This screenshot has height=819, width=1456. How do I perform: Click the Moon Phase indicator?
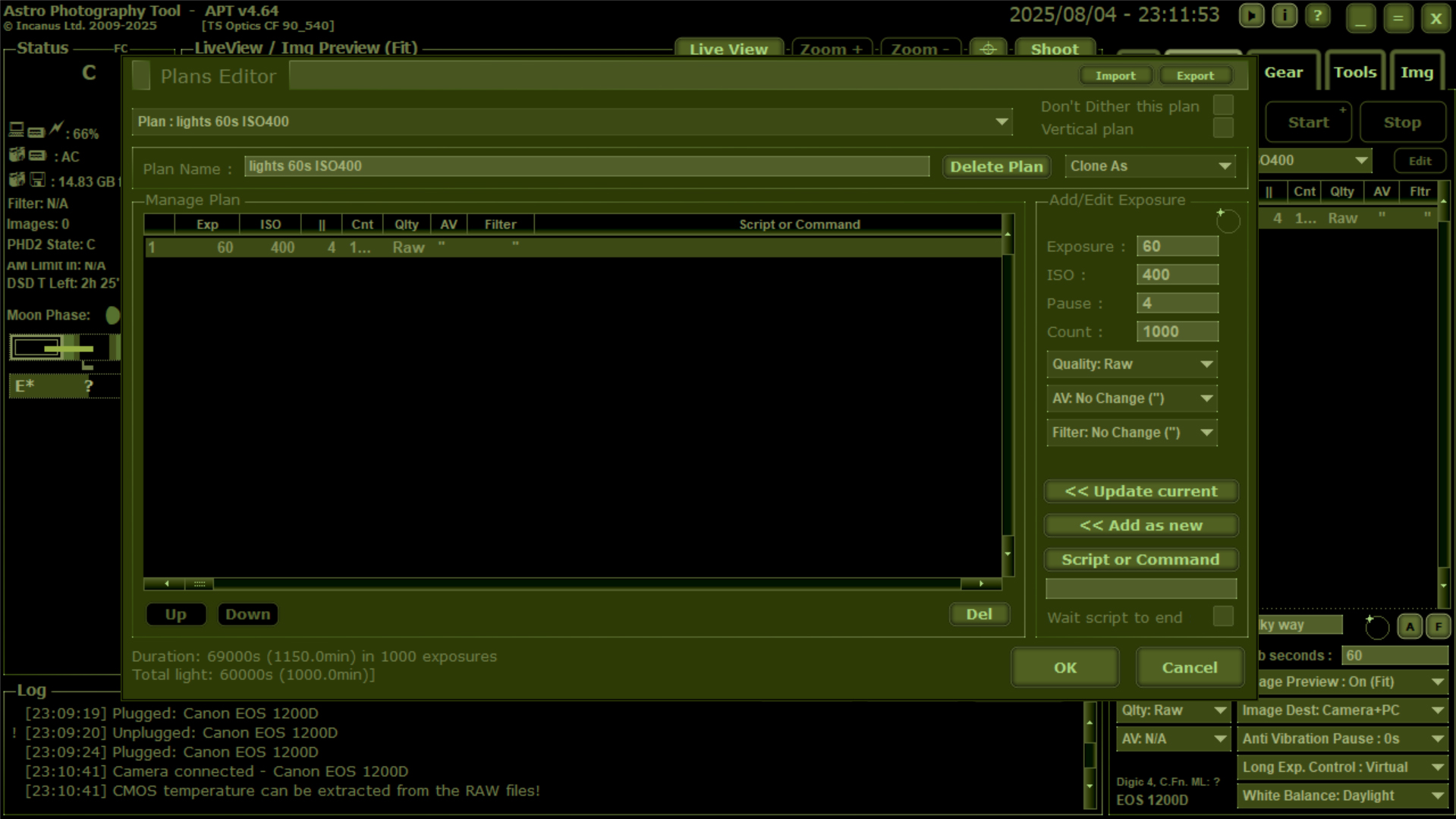tap(112, 315)
